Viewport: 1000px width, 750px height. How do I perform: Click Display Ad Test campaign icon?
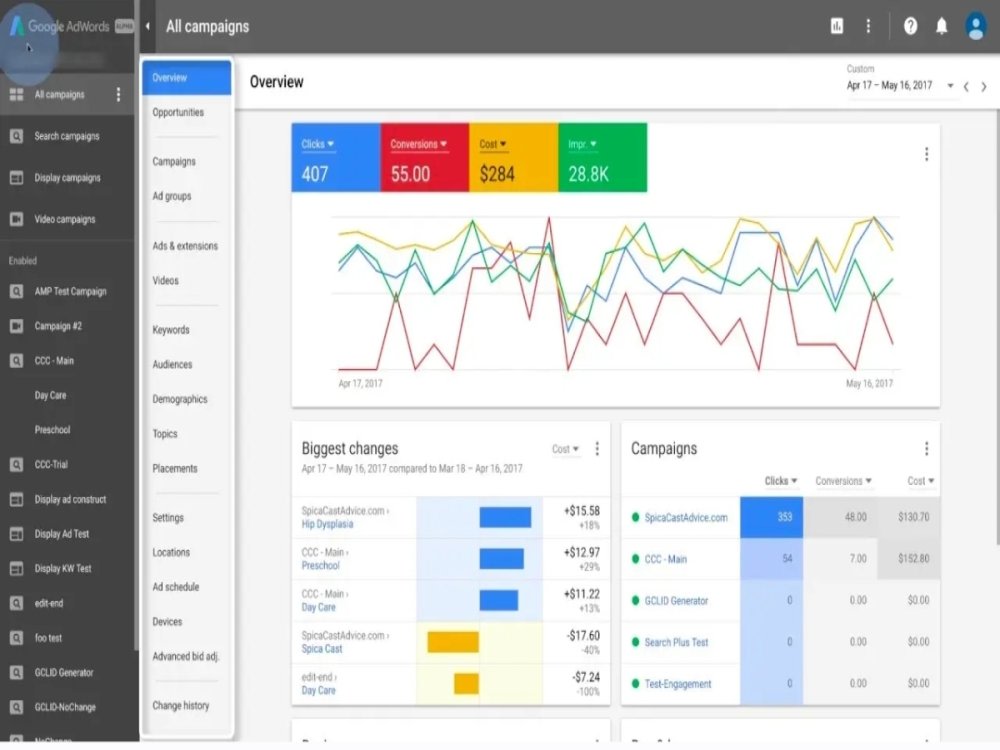click(x=17, y=534)
